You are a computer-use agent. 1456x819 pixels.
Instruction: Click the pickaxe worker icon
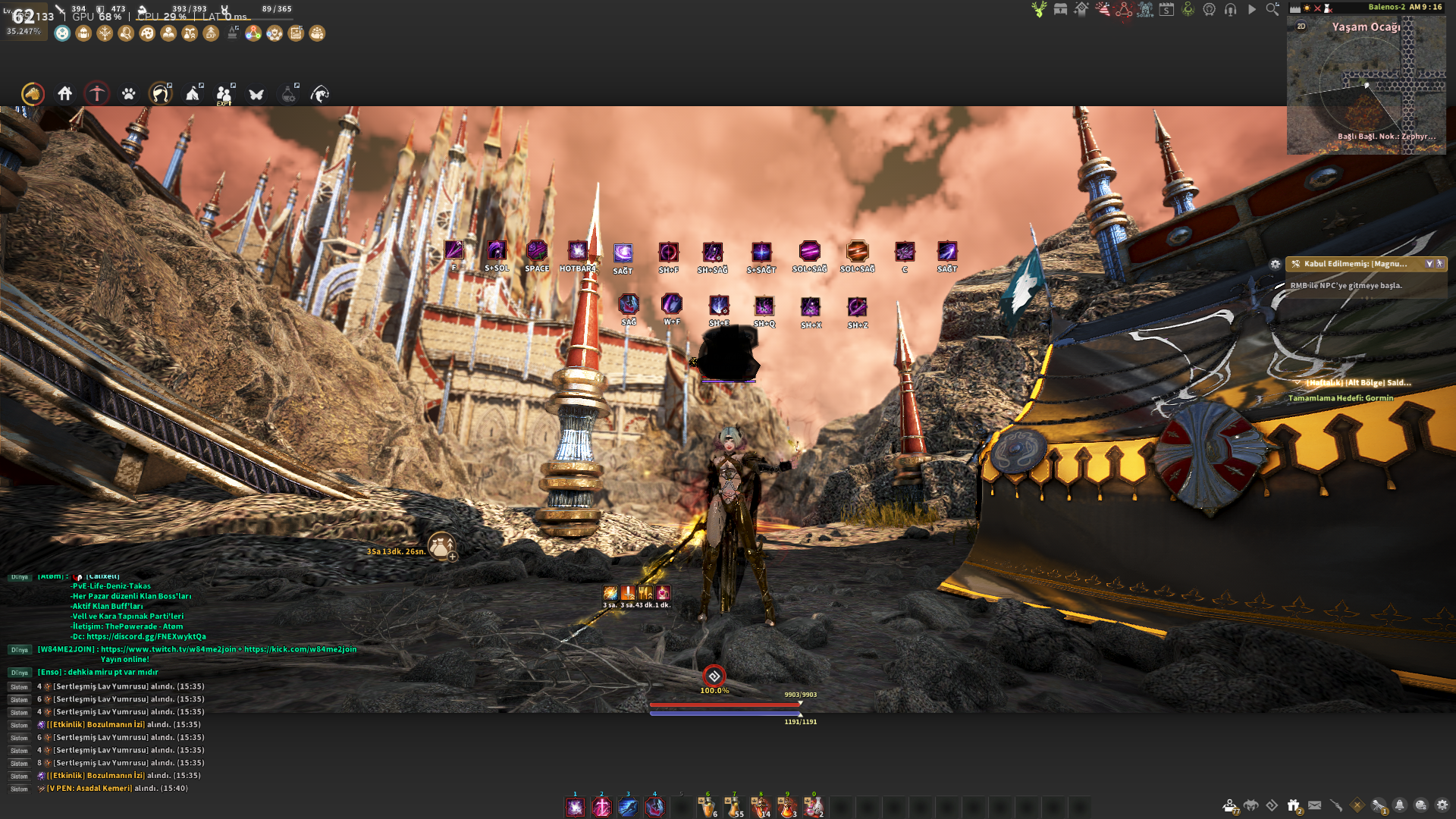(97, 93)
